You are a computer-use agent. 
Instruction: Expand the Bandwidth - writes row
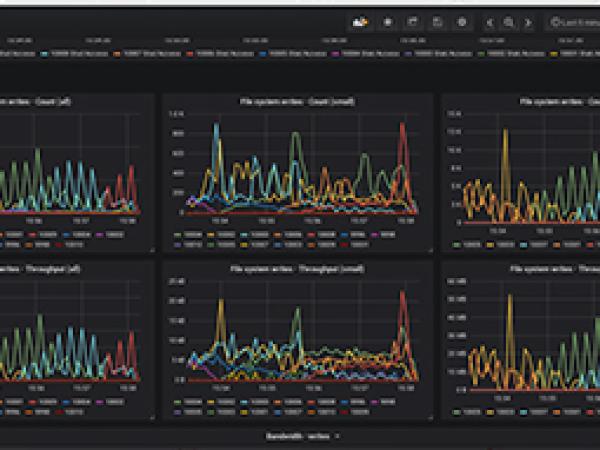point(302,436)
